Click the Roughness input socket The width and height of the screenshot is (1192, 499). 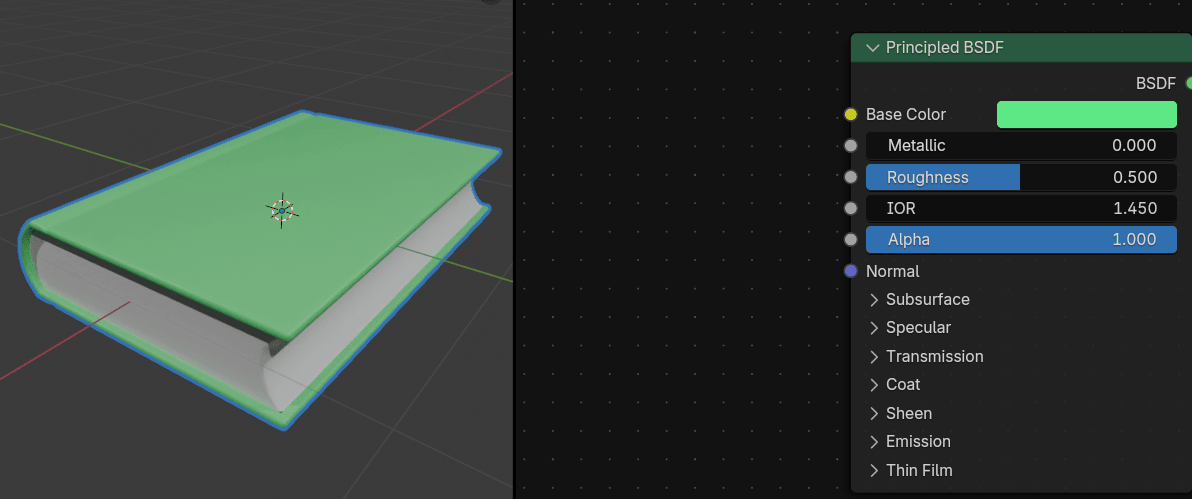[x=851, y=177]
